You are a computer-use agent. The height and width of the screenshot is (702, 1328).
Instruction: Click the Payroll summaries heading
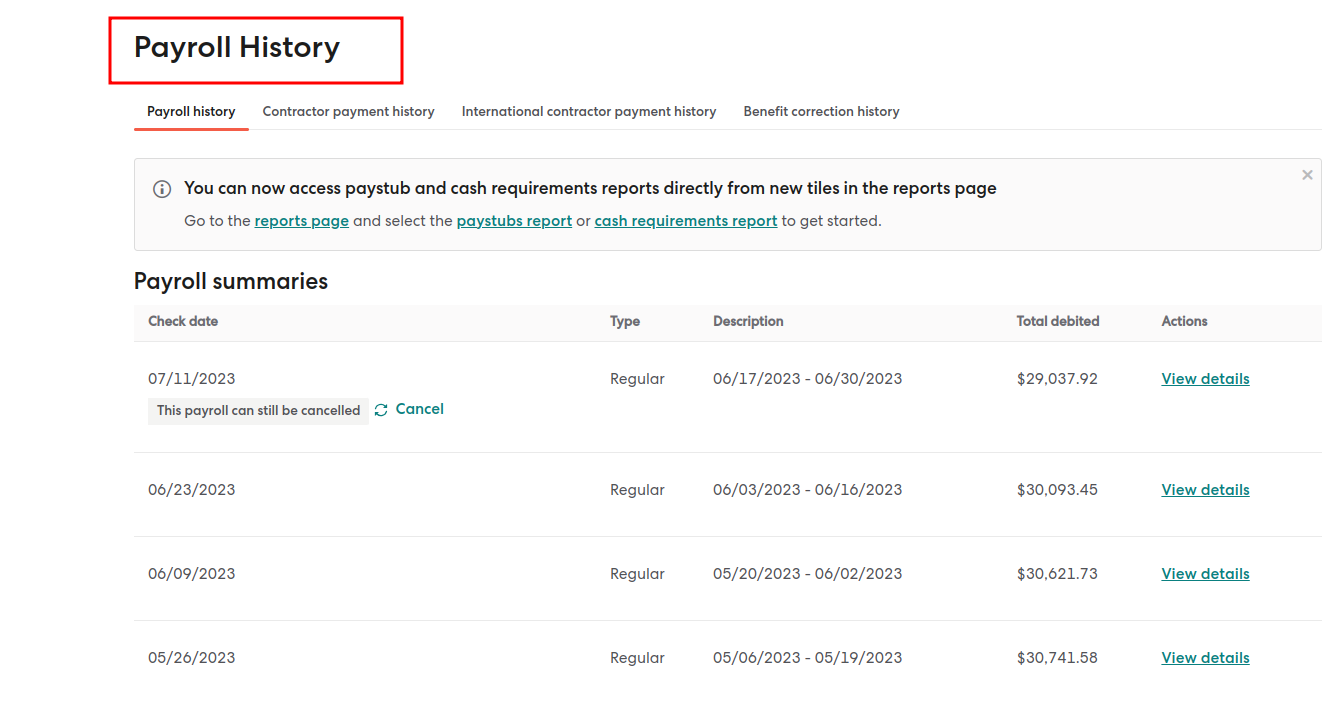click(231, 282)
